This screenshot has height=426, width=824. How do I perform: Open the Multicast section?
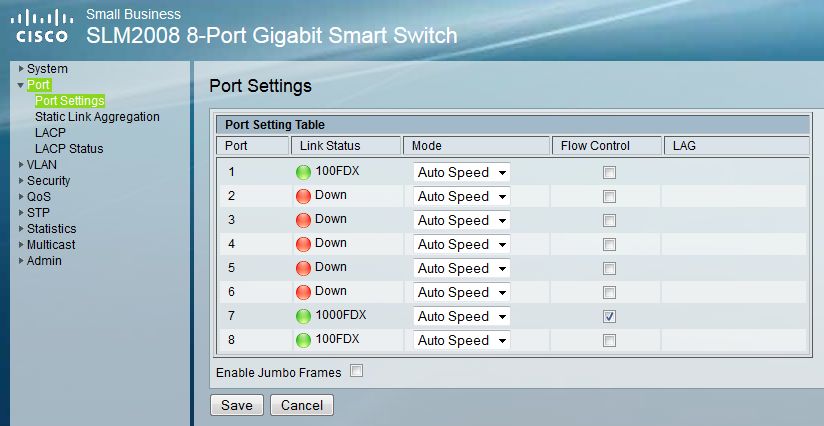click(51, 245)
